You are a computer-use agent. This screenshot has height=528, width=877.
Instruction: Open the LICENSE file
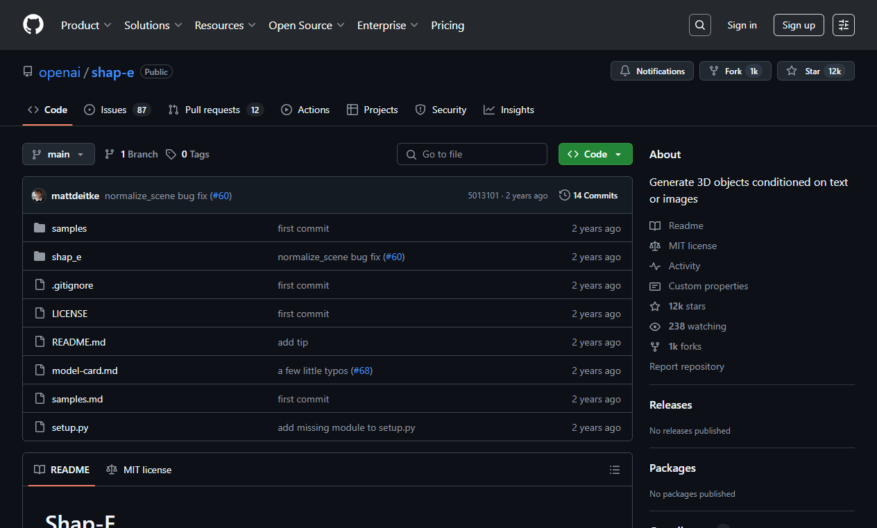[70, 314]
